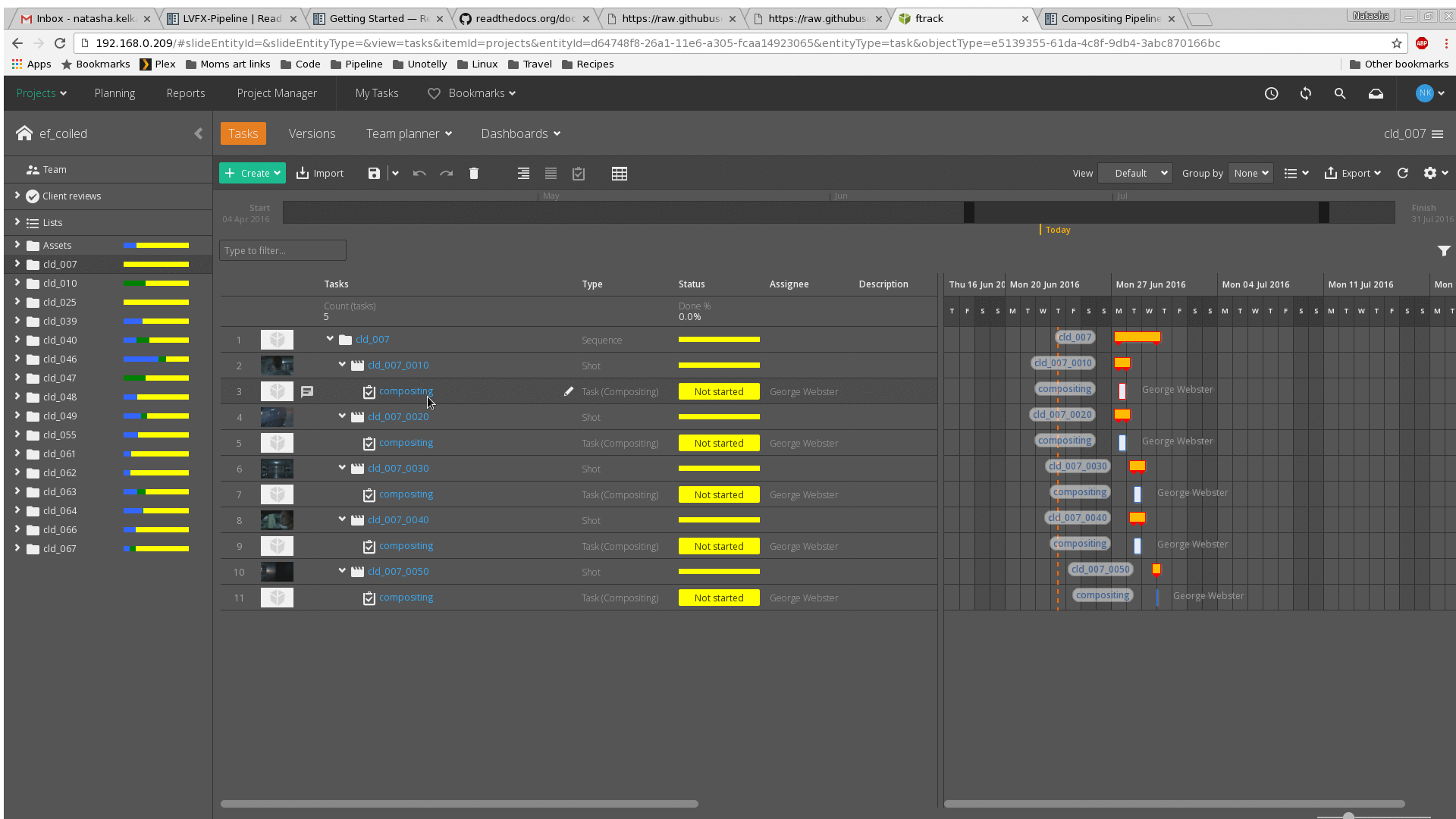Click the trash delete icon
The width and height of the screenshot is (1456, 819).
pos(474,174)
